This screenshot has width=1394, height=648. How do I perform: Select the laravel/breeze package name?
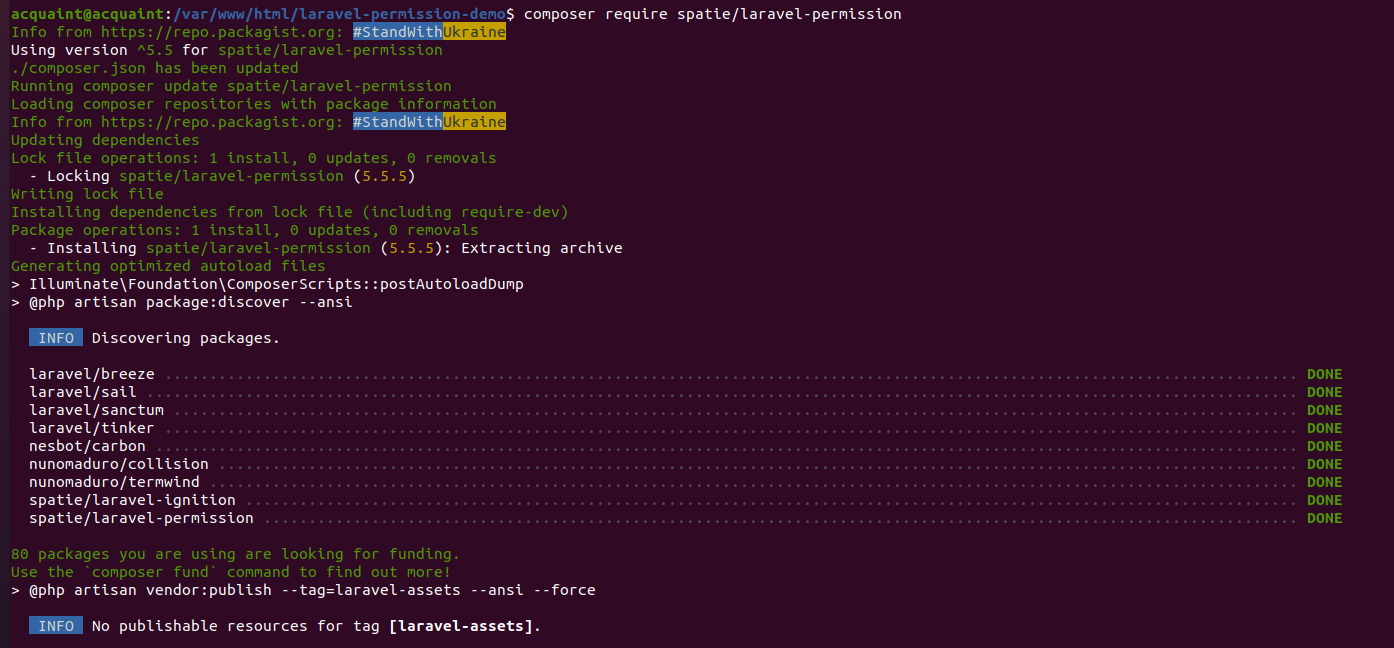[92, 374]
